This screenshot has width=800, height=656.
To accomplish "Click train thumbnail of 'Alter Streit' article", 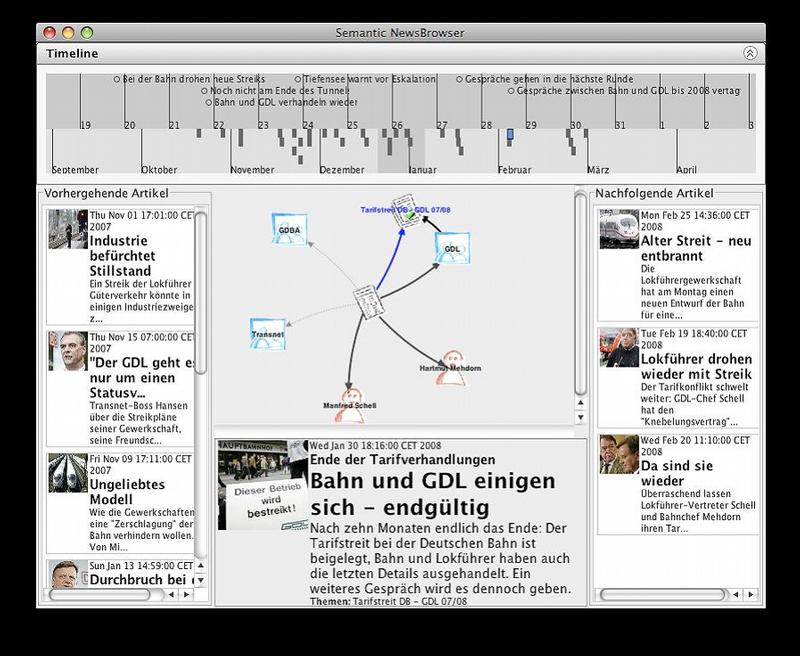I will 619,229.
